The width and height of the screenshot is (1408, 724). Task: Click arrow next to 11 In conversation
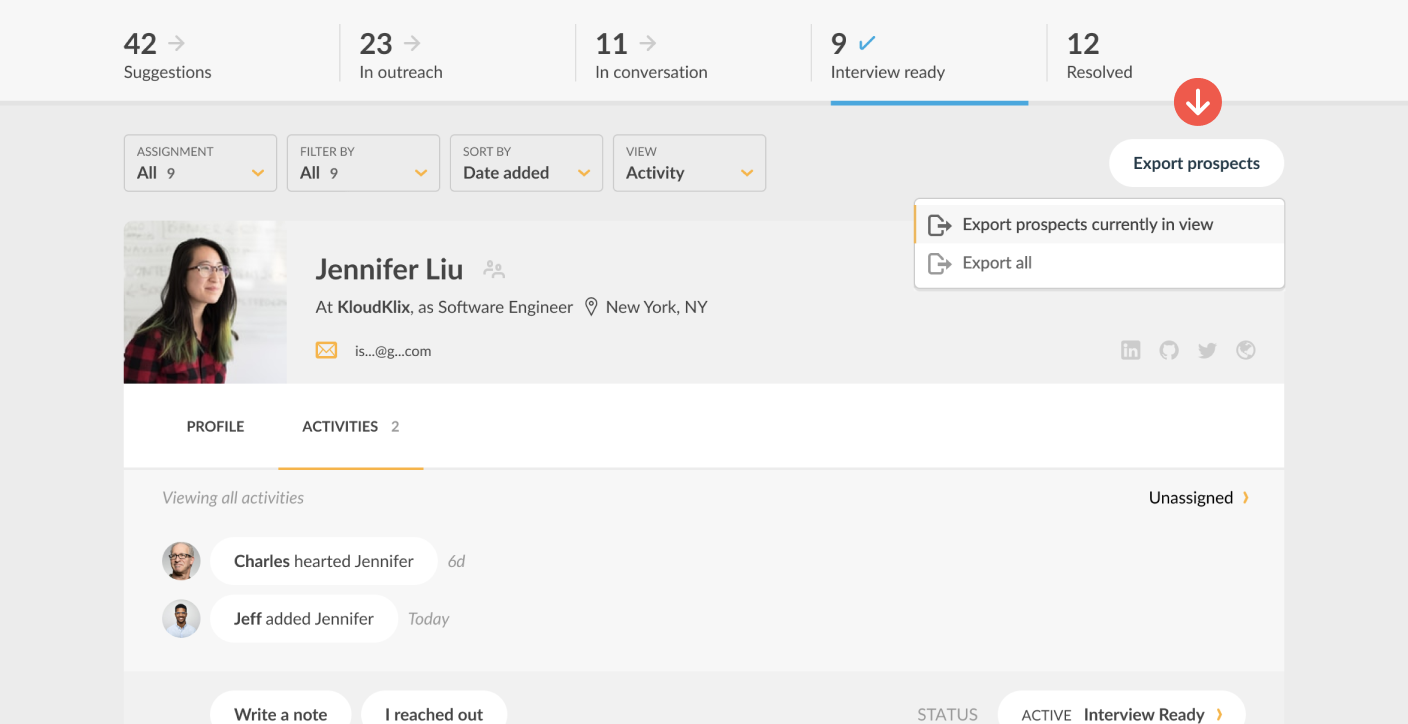[x=648, y=43]
